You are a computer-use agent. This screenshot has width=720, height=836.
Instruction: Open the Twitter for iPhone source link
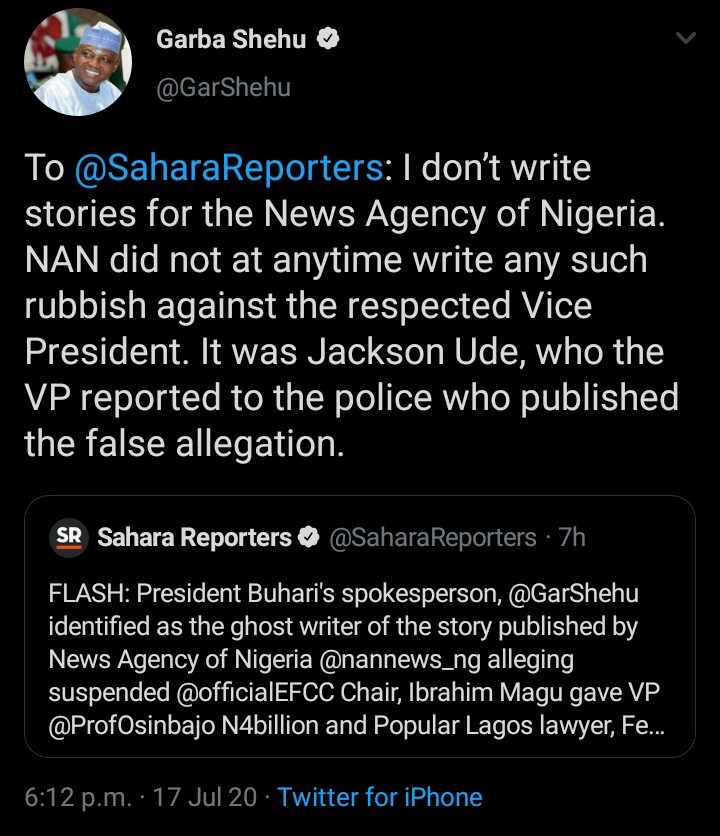coord(380,797)
